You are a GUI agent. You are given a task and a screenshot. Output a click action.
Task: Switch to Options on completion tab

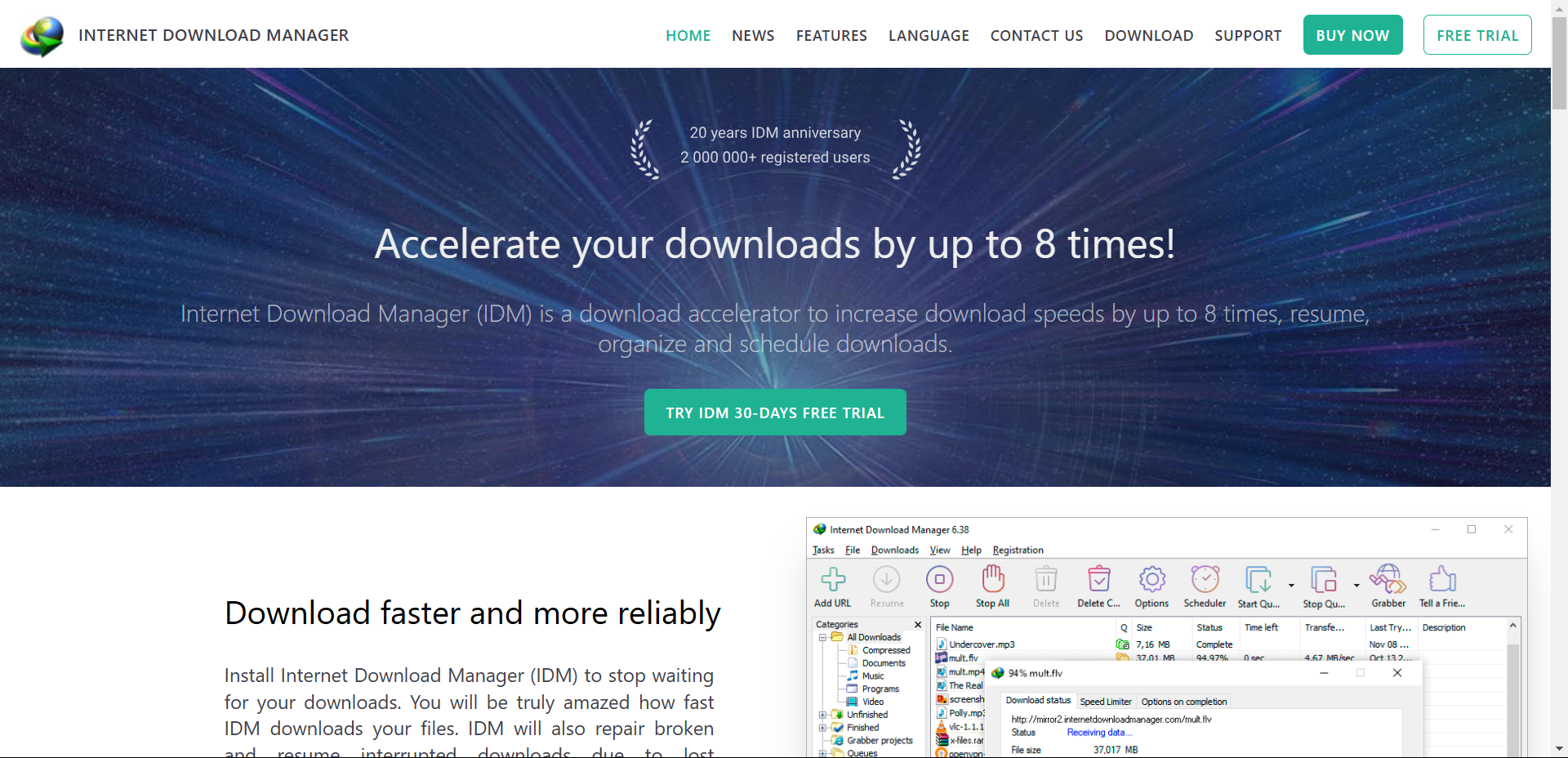[x=1183, y=702]
